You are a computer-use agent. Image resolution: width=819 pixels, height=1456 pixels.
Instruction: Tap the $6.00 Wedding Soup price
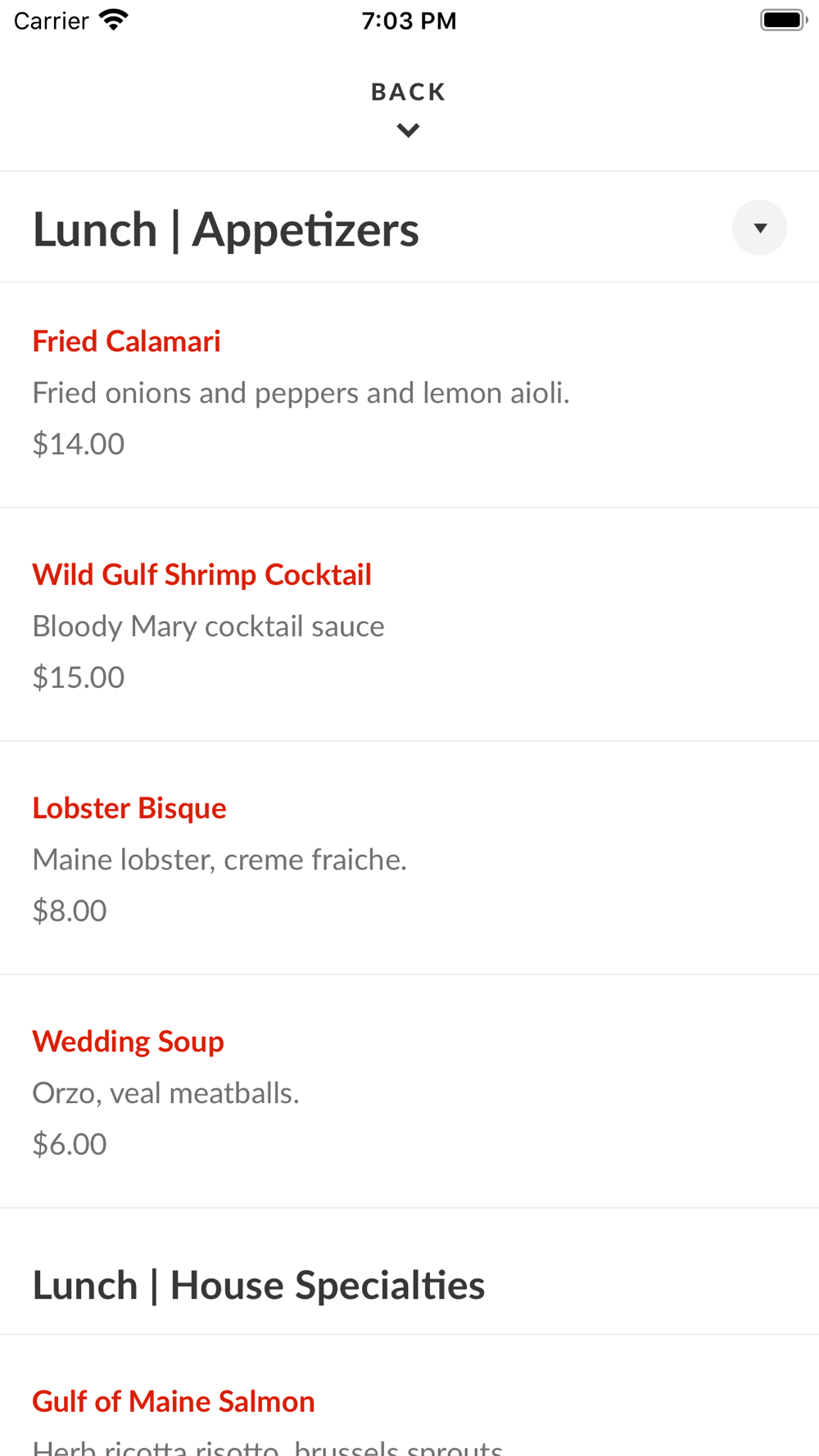70,1144
